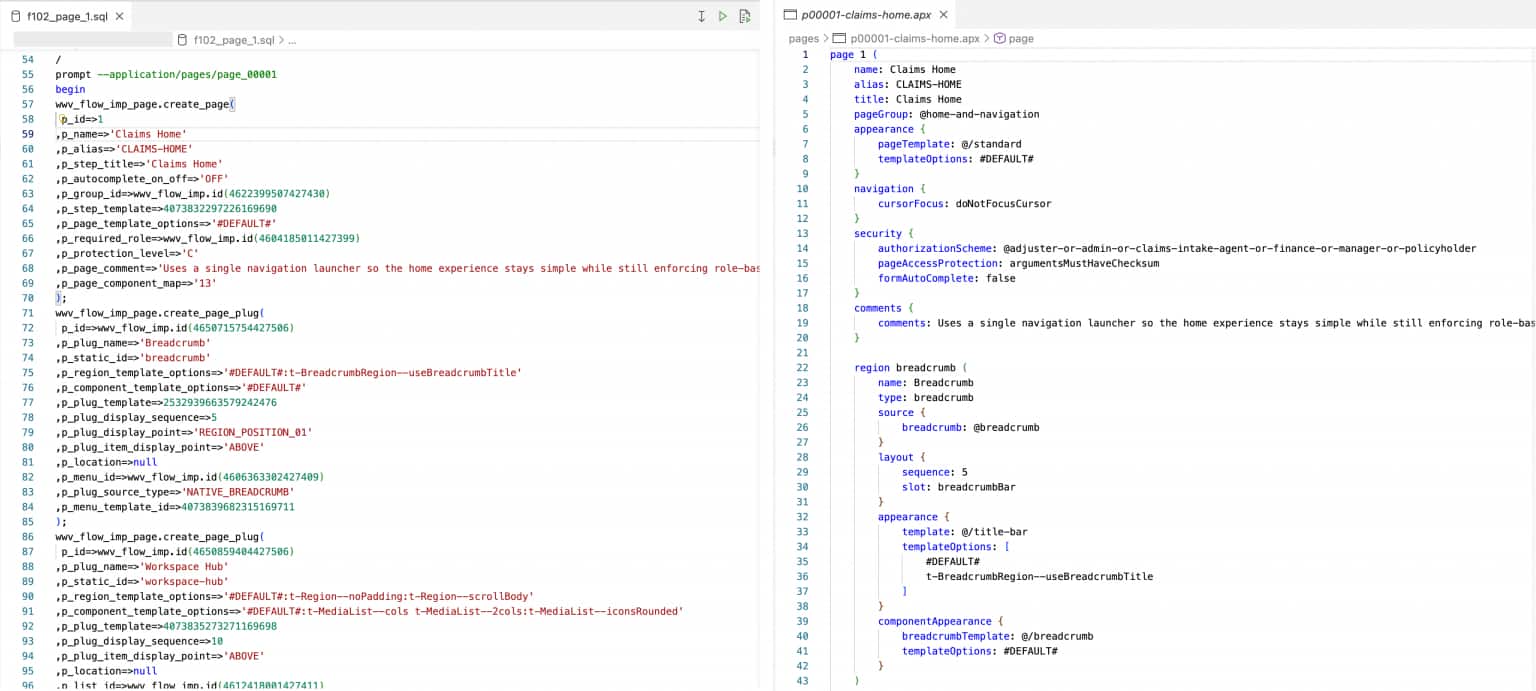Click the 'breadcrumbTemplate: @/breadcrumb' line
The width and height of the screenshot is (1536, 691).
997,637
